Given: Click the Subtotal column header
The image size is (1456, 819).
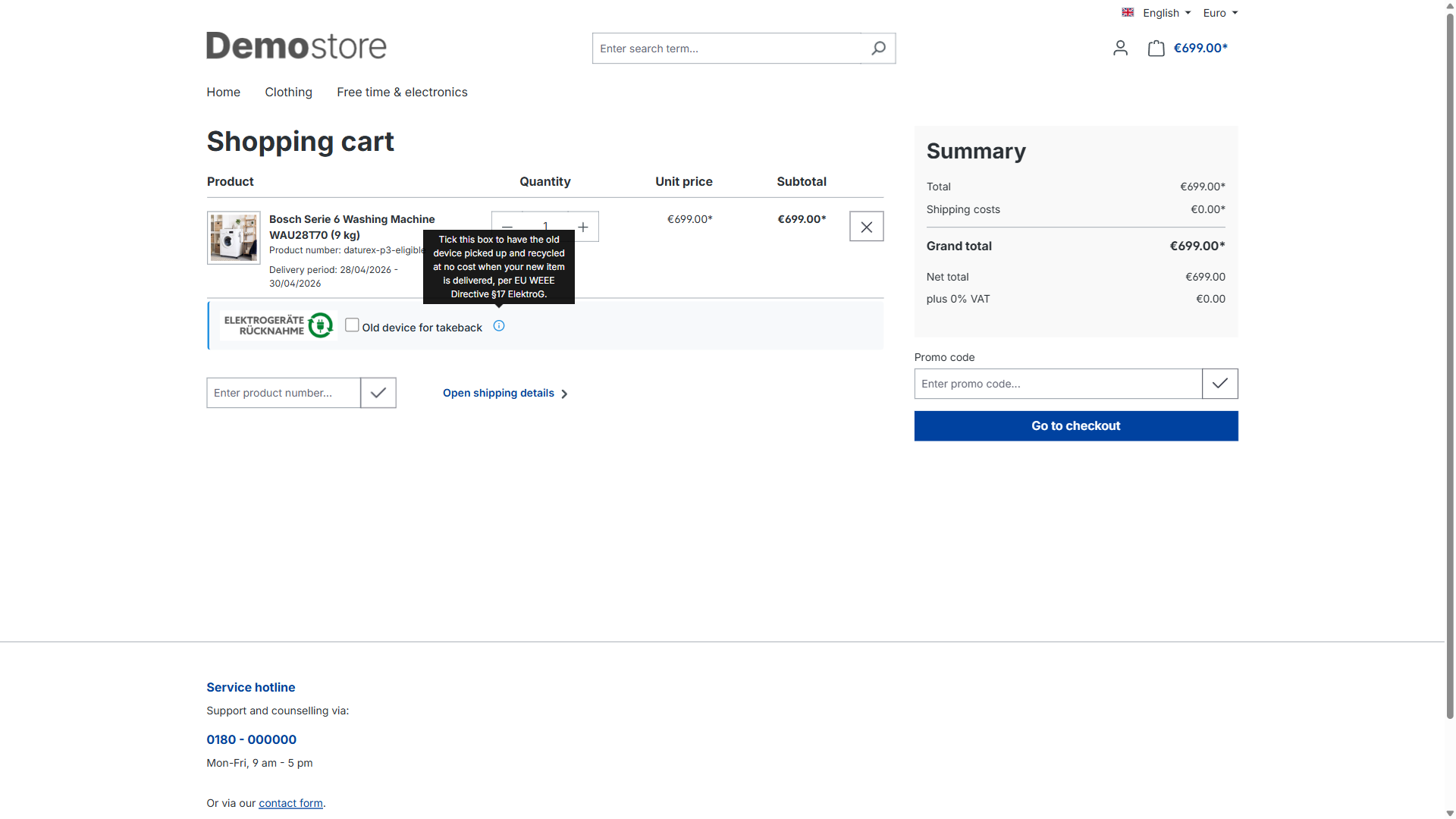Looking at the screenshot, I should 802,182.
